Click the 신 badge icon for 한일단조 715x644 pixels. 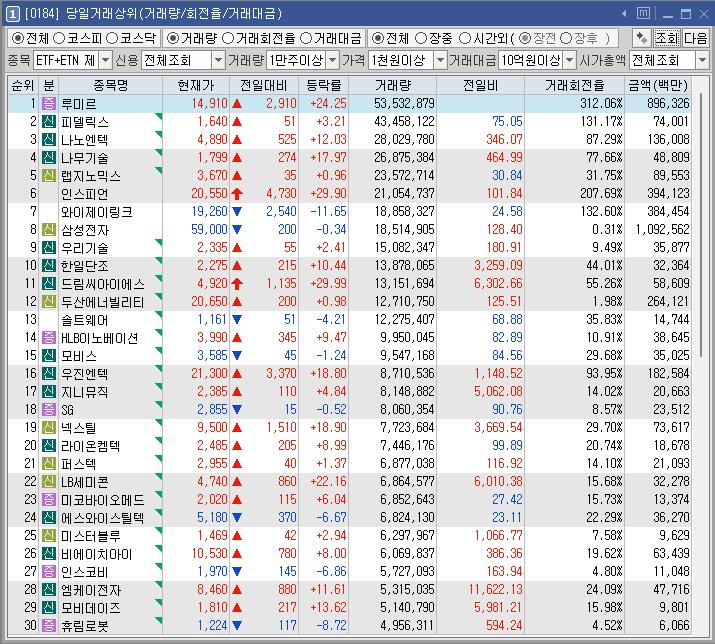click(49, 265)
